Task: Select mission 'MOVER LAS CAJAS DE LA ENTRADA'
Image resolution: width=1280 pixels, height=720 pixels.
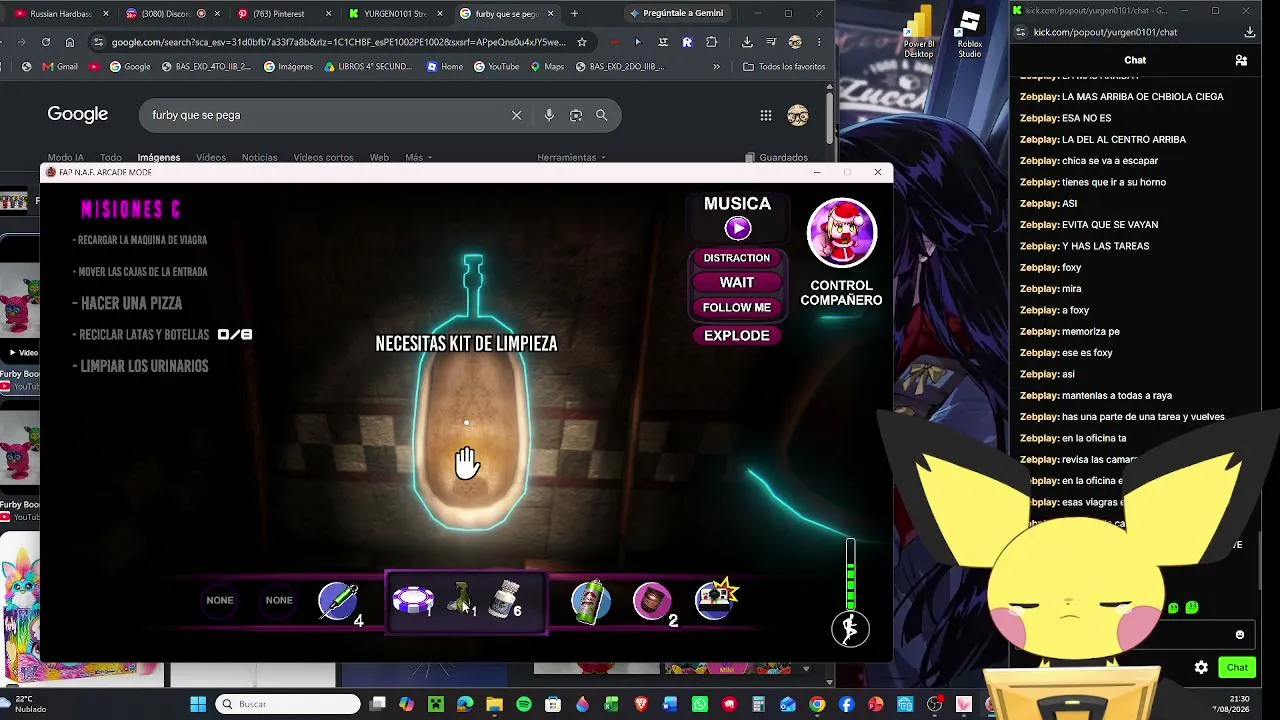Action: pyautogui.click(x=140, y=272)
